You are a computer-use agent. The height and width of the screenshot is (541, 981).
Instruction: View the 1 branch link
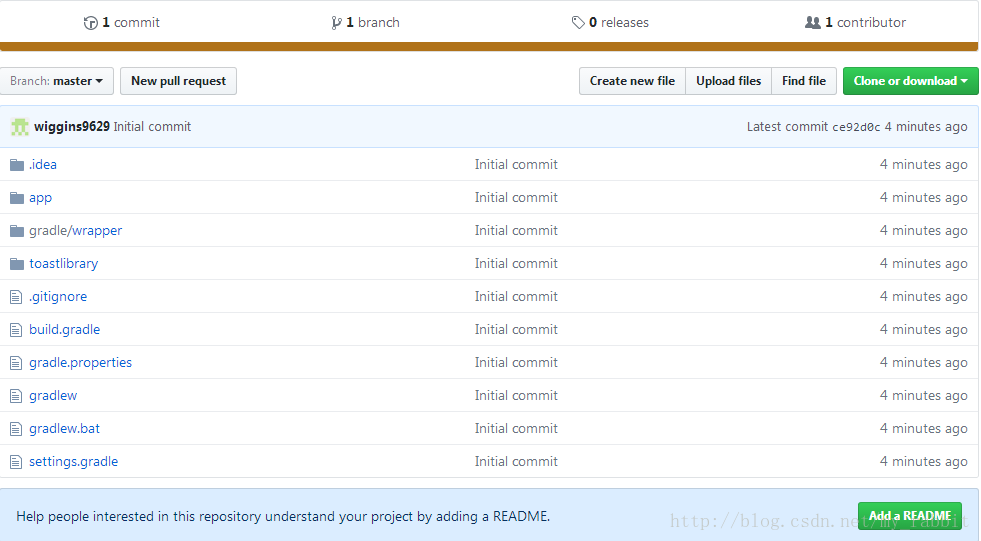(365, 23)
